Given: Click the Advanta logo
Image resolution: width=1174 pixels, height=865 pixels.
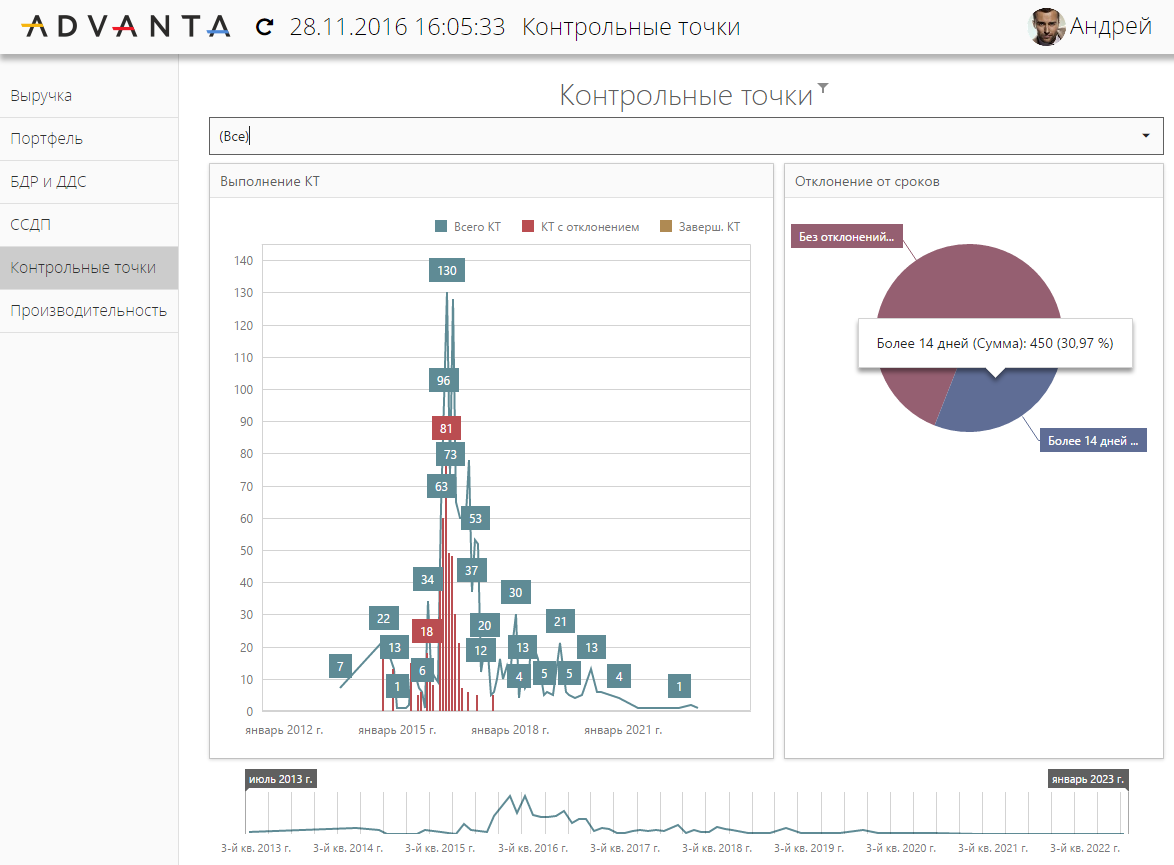Looking at the screenshot, I should (126, 27).
